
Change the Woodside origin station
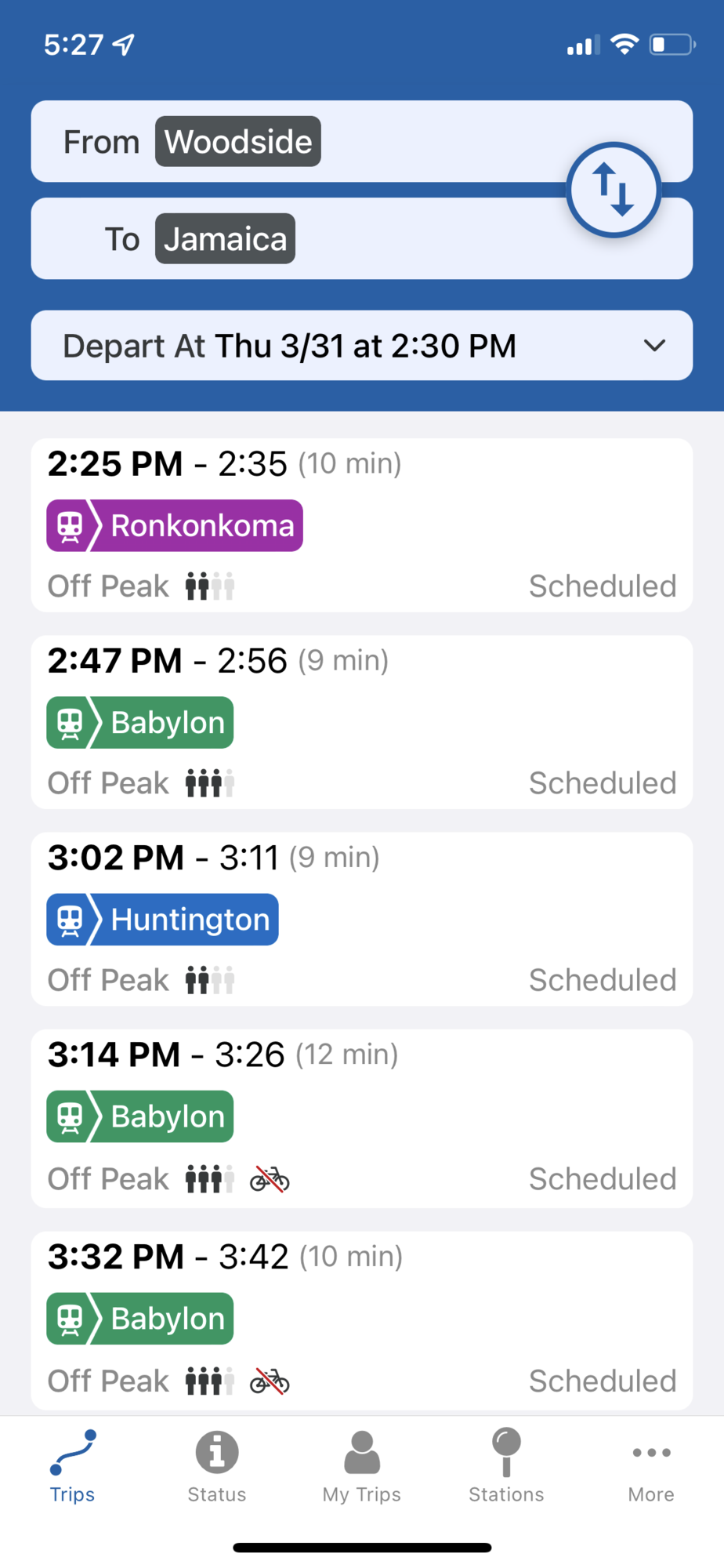click(238, 142)
